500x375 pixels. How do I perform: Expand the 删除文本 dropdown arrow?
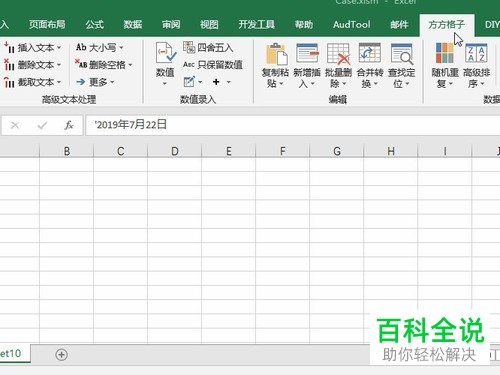[x=59, y=65]
